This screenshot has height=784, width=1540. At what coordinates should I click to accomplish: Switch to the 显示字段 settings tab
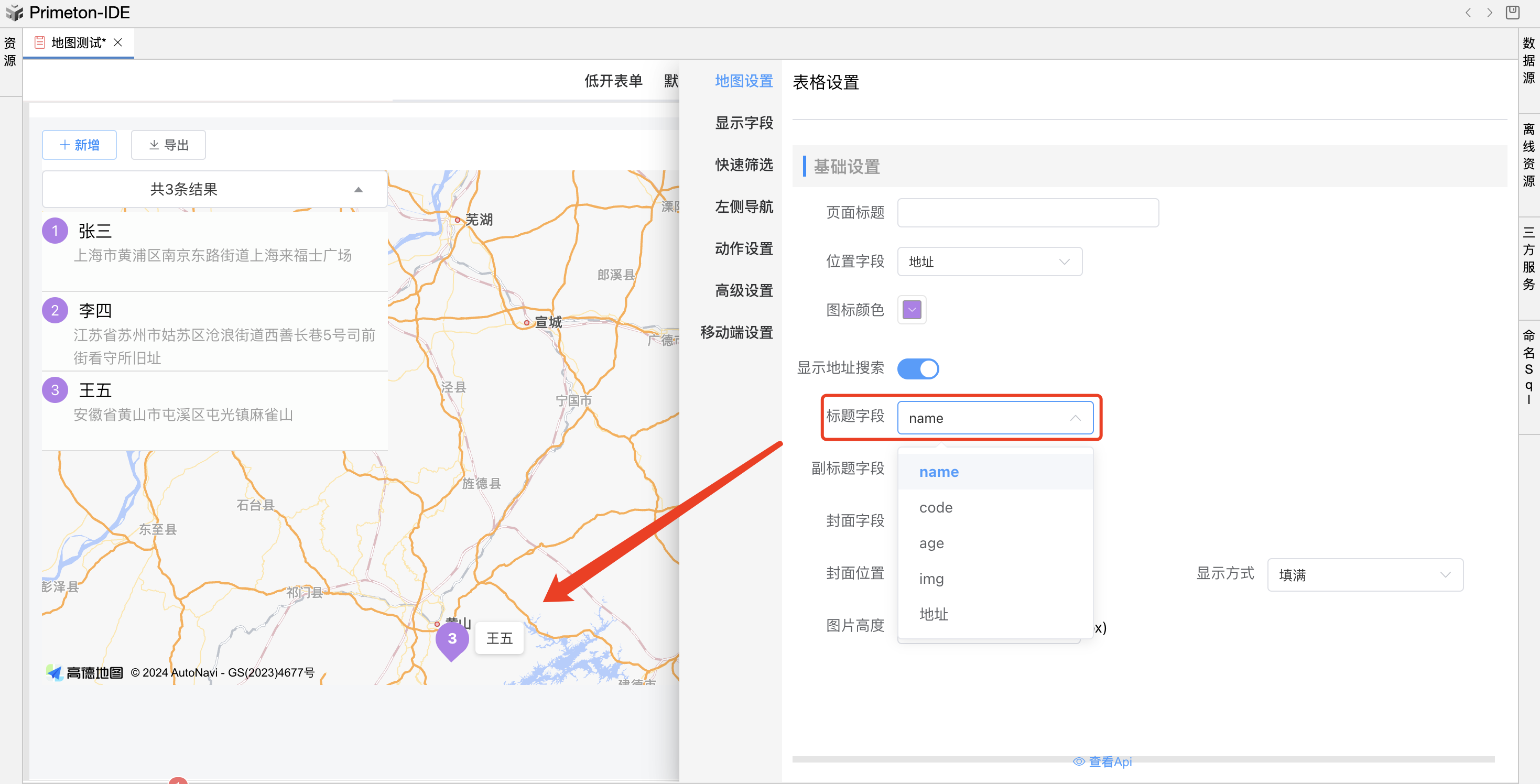coord(744,123)
